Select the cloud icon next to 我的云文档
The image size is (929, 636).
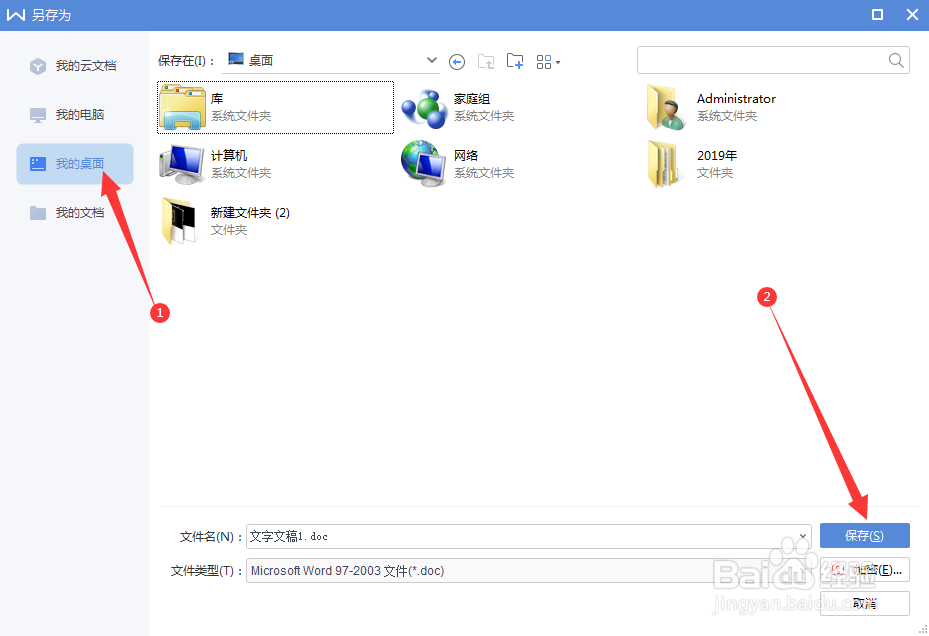35,65
